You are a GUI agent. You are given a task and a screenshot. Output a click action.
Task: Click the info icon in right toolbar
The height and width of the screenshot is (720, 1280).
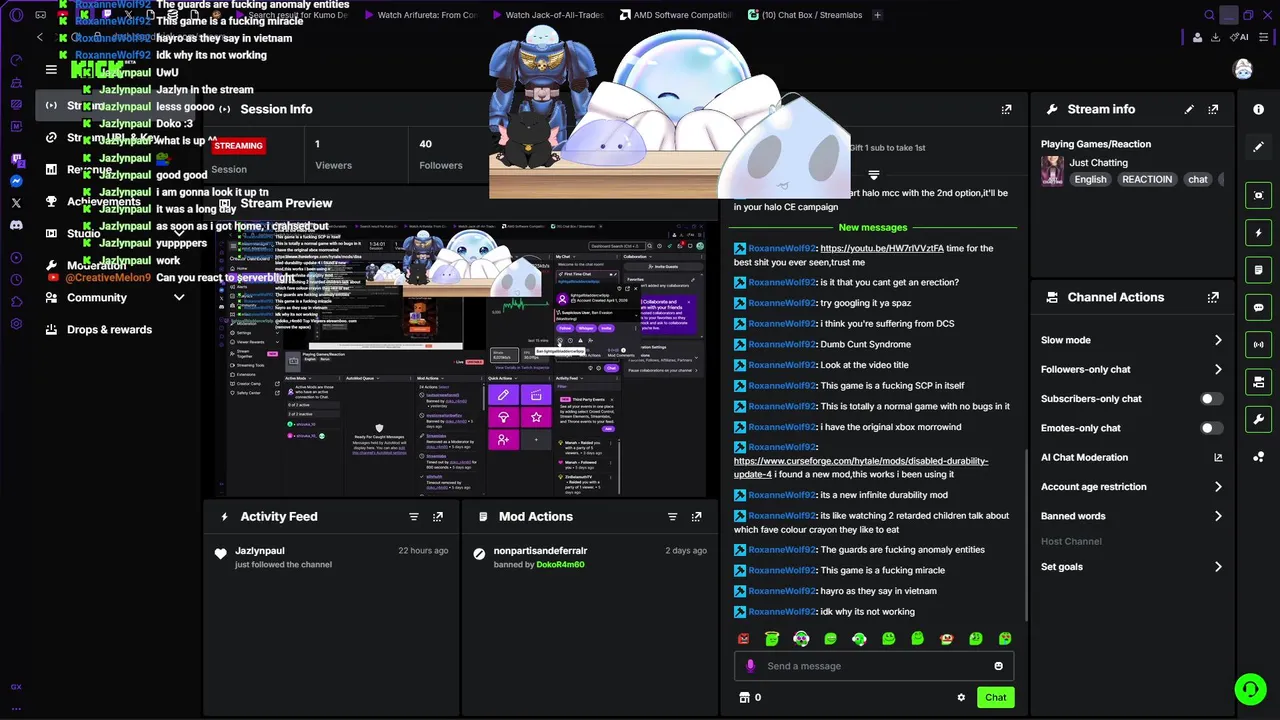coord(1259,109)
